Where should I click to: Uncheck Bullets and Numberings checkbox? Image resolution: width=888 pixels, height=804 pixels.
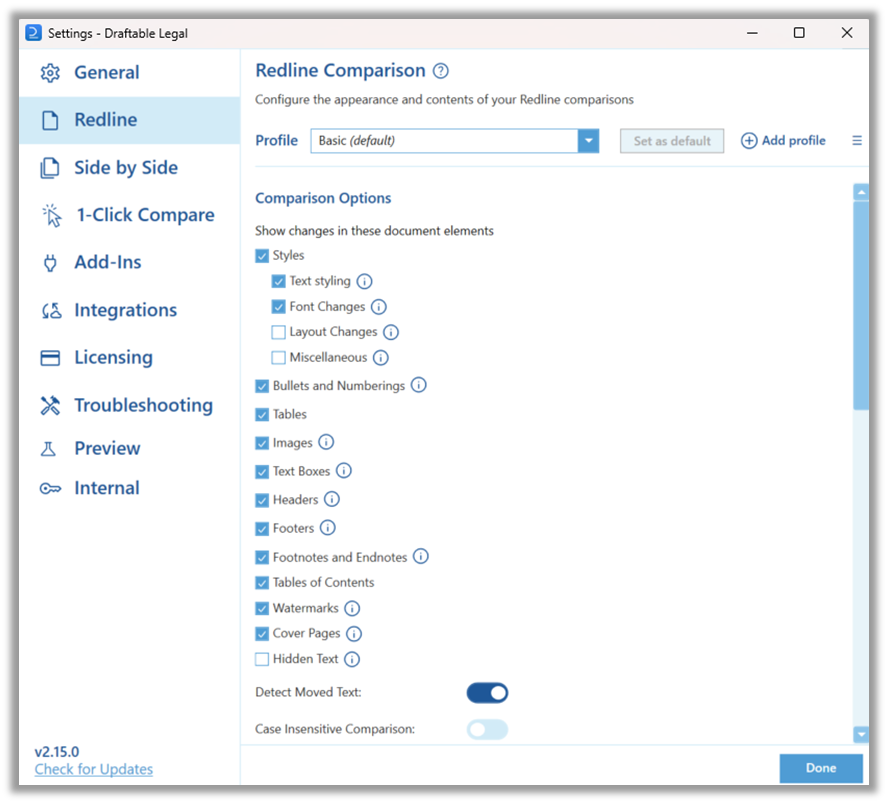262,386
